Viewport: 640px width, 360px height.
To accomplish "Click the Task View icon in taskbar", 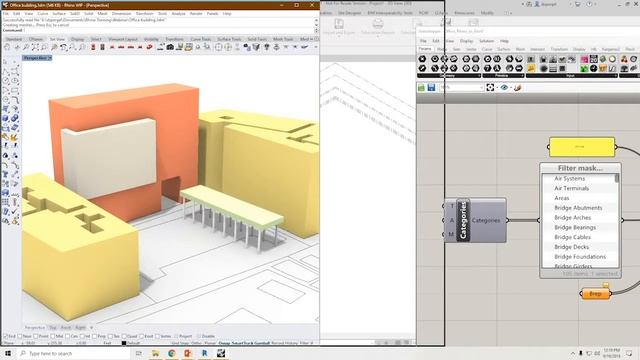I will point(138,353).
